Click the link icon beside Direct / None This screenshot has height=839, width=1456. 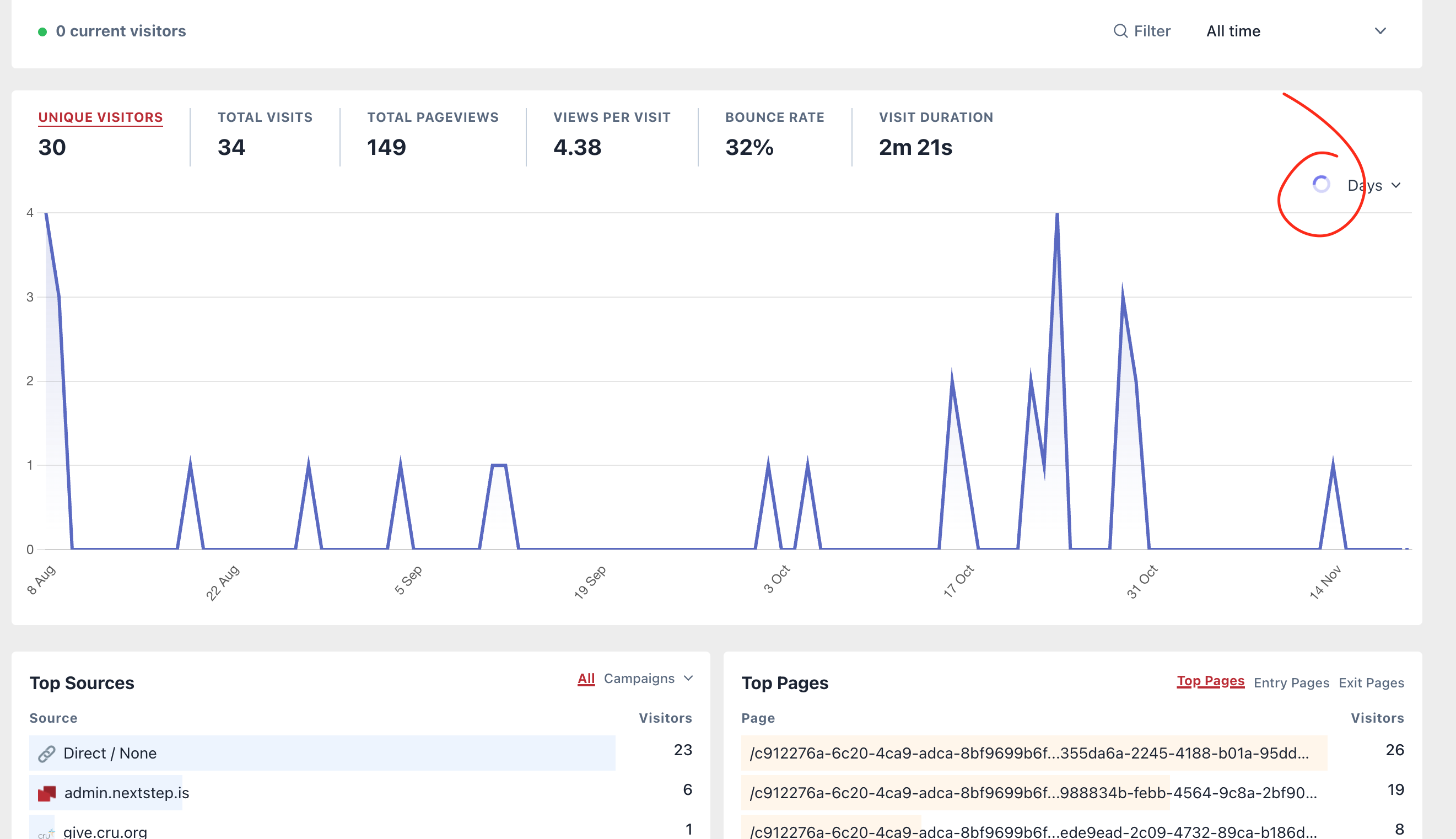pyautogui.click(x=47, y=753)
